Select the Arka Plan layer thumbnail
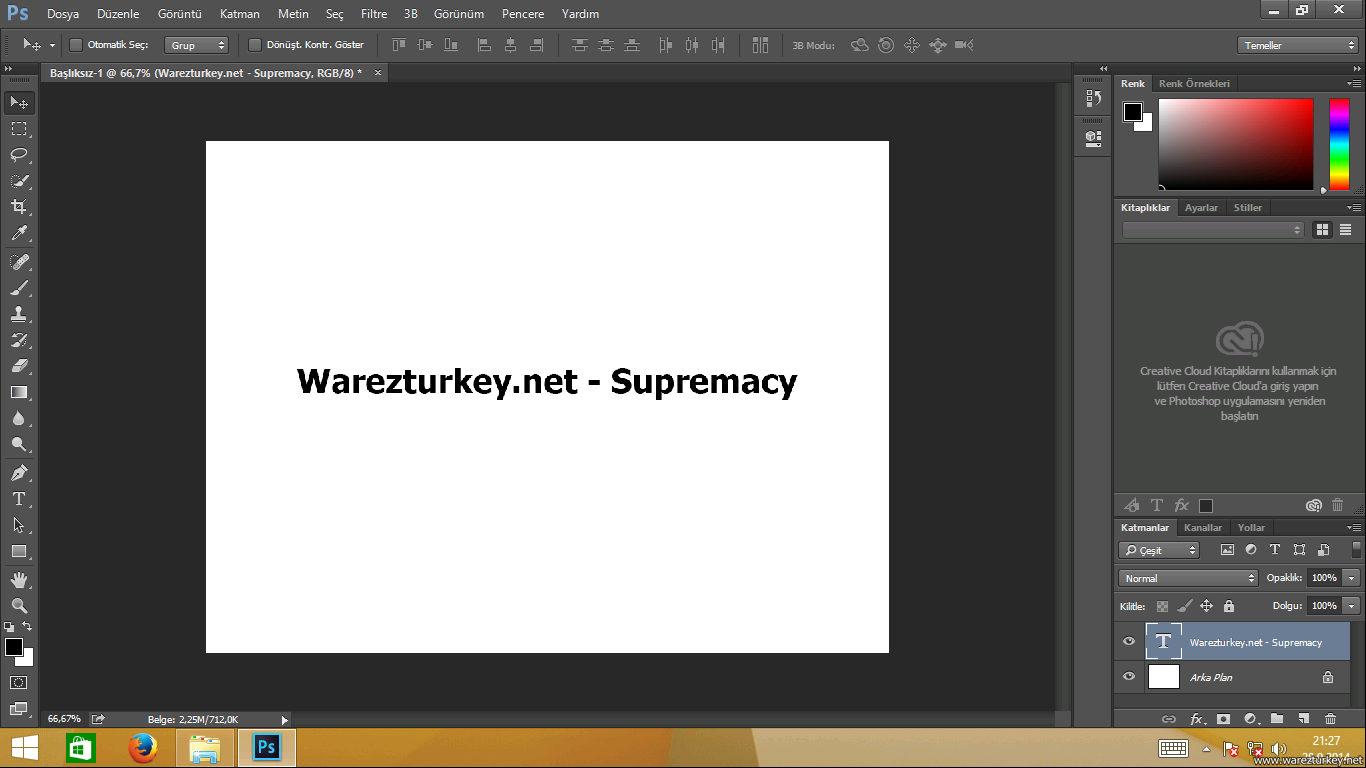 click(x=1164, y=677)
